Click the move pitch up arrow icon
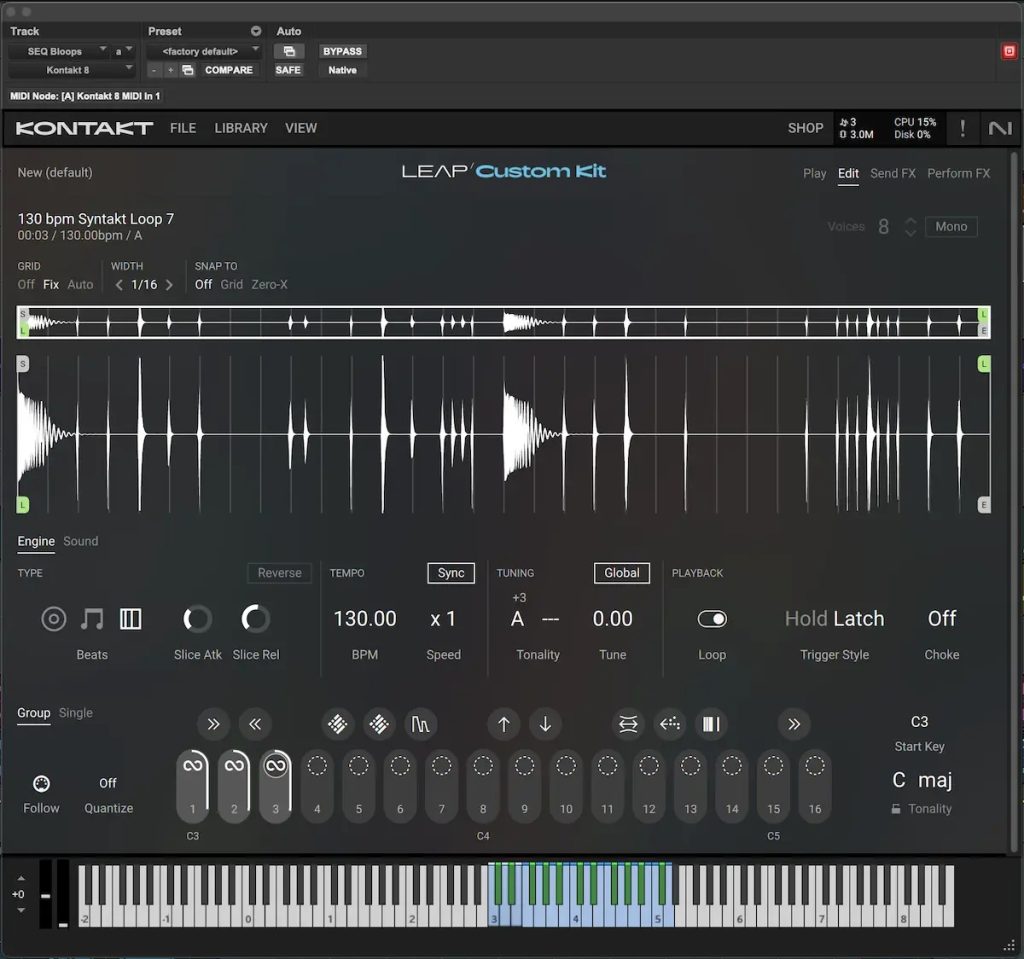Viewport: 1024px width, 959px height. pyautogui.click(x=503, y=724)
